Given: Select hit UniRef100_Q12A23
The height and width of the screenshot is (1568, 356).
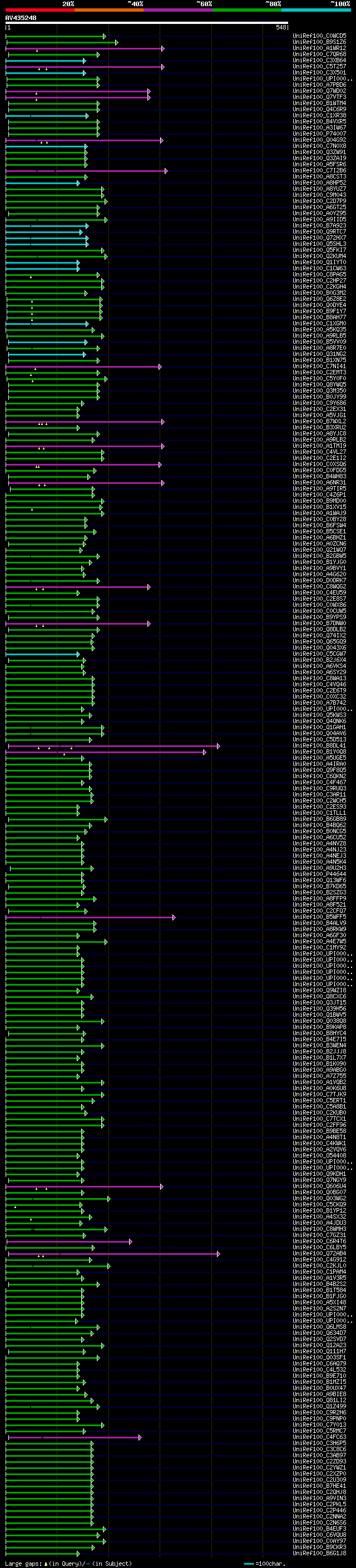Looking at the screenshot, I should [x=319, y=1345].
